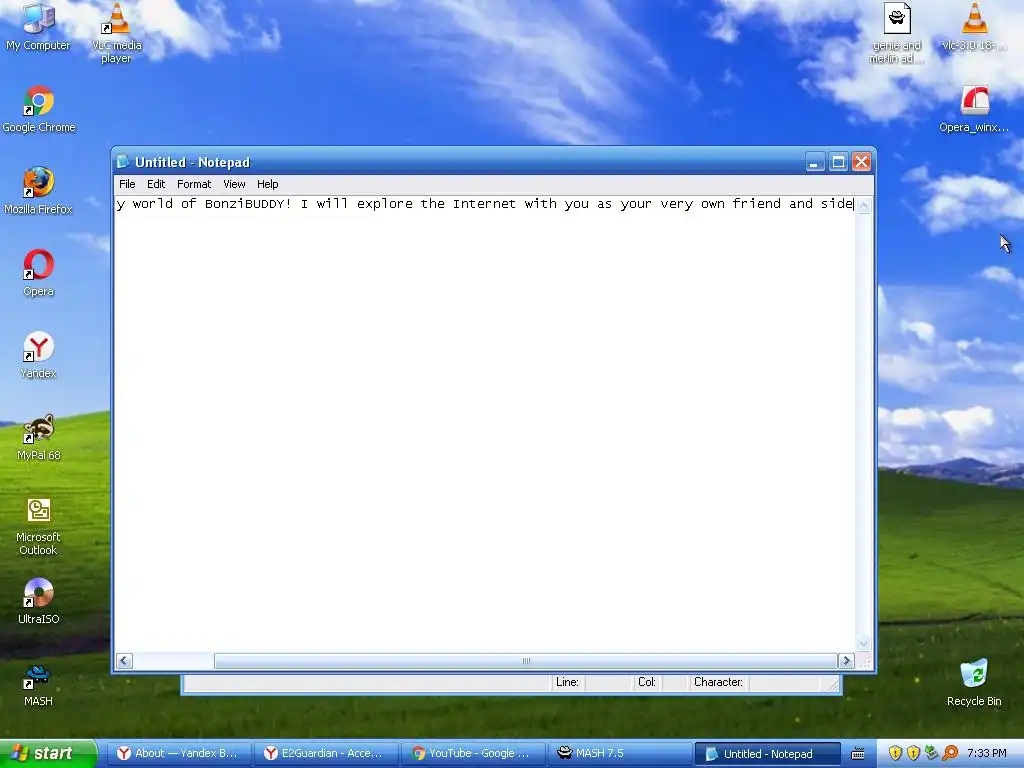Click the word Internet in the text
Image resolution: width=1024 pixels, height=768 pixels.
point(484,204)
